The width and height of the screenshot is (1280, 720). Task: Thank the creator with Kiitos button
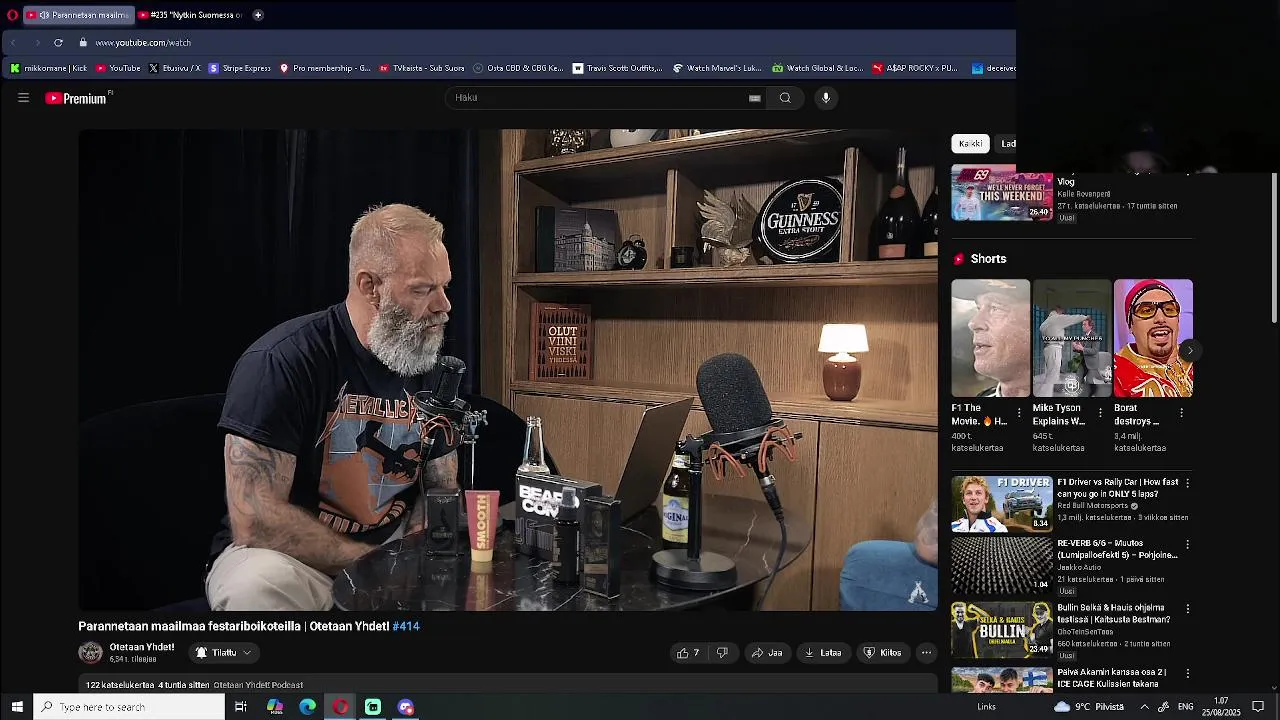click(882, 653)
